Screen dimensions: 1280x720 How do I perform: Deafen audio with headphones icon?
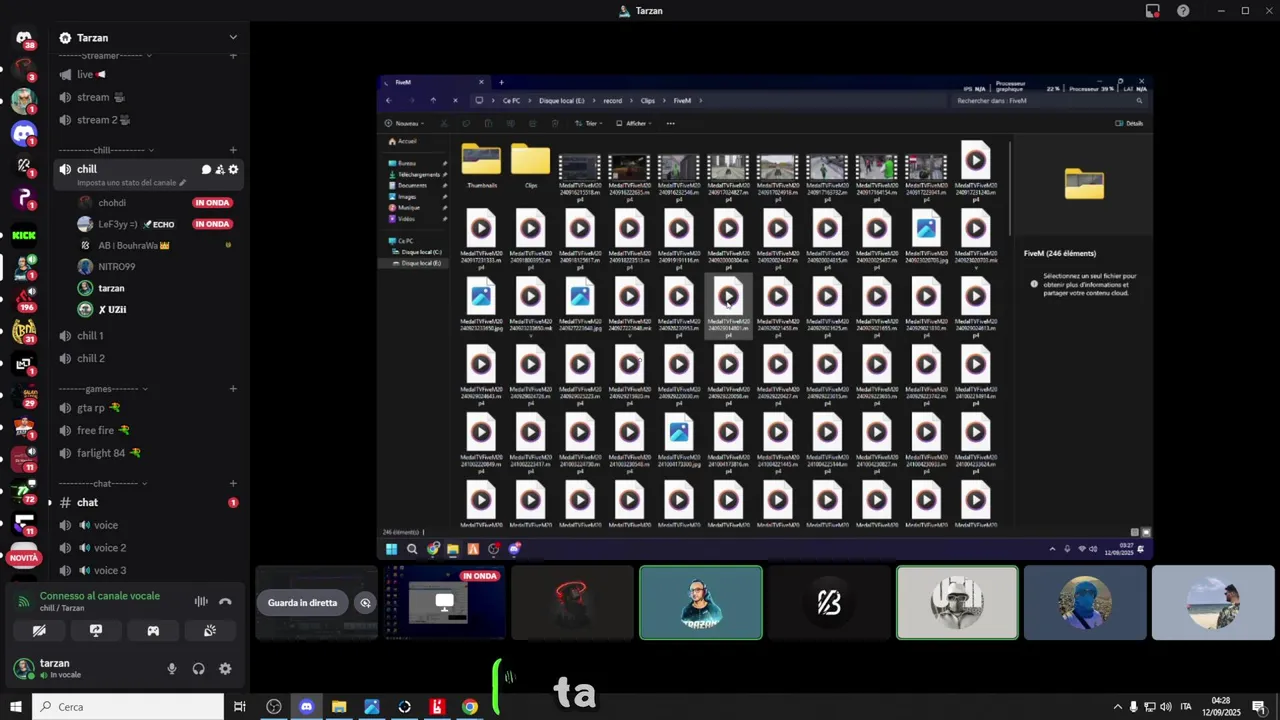tap(198, 669)
